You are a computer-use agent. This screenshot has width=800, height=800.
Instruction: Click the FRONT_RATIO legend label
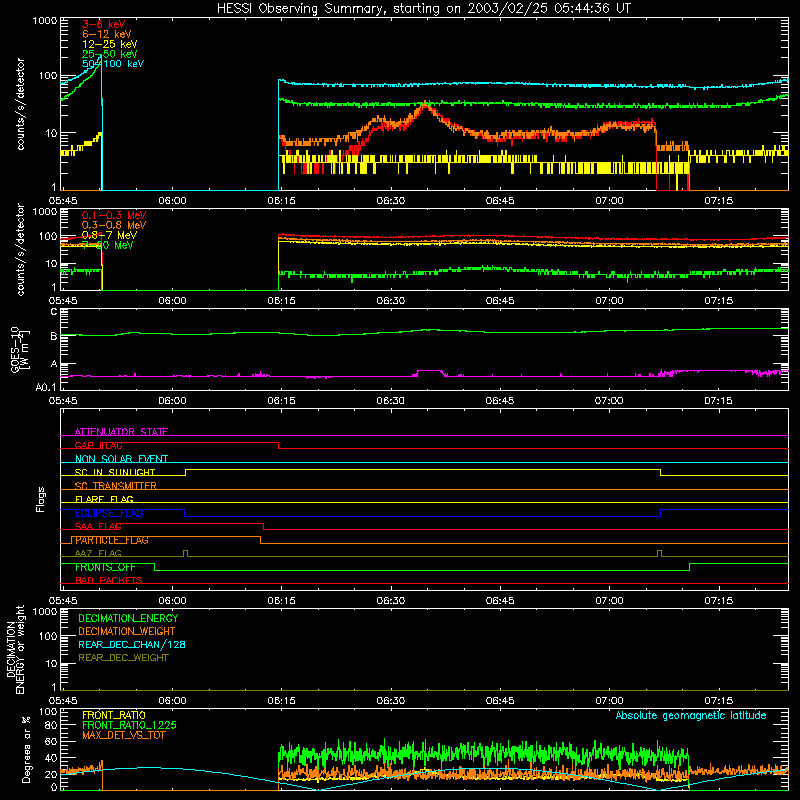click(114, 715)
